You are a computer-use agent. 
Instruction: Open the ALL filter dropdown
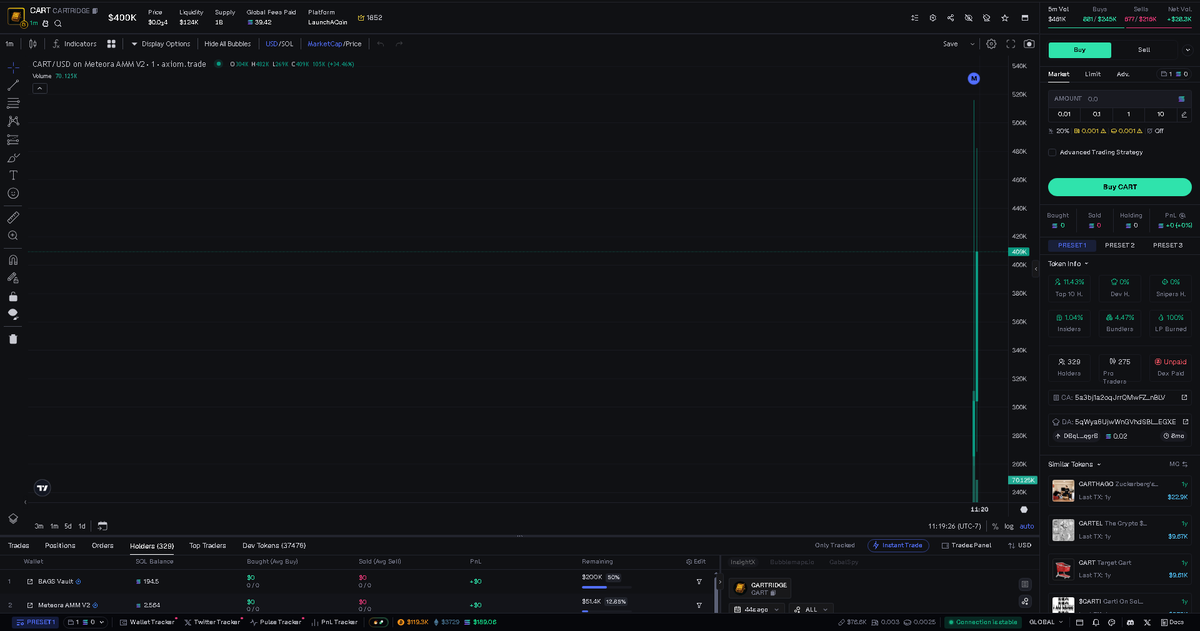click(811, 609)
